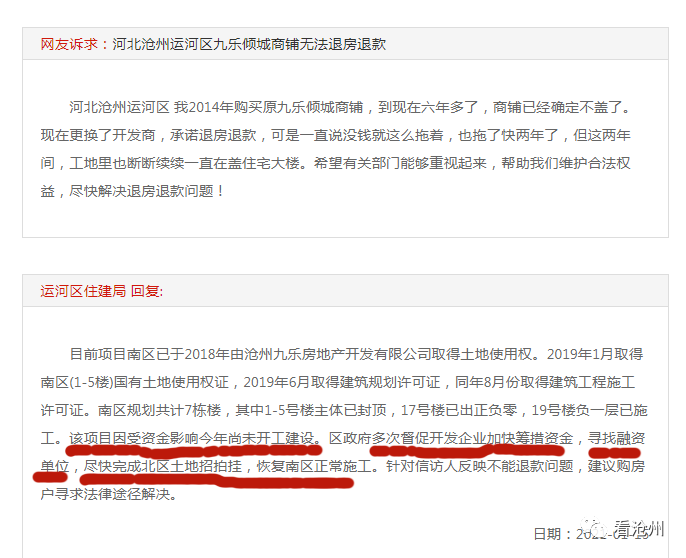Click the 日期 date label
686x558 pixels.
click(547, 534)
